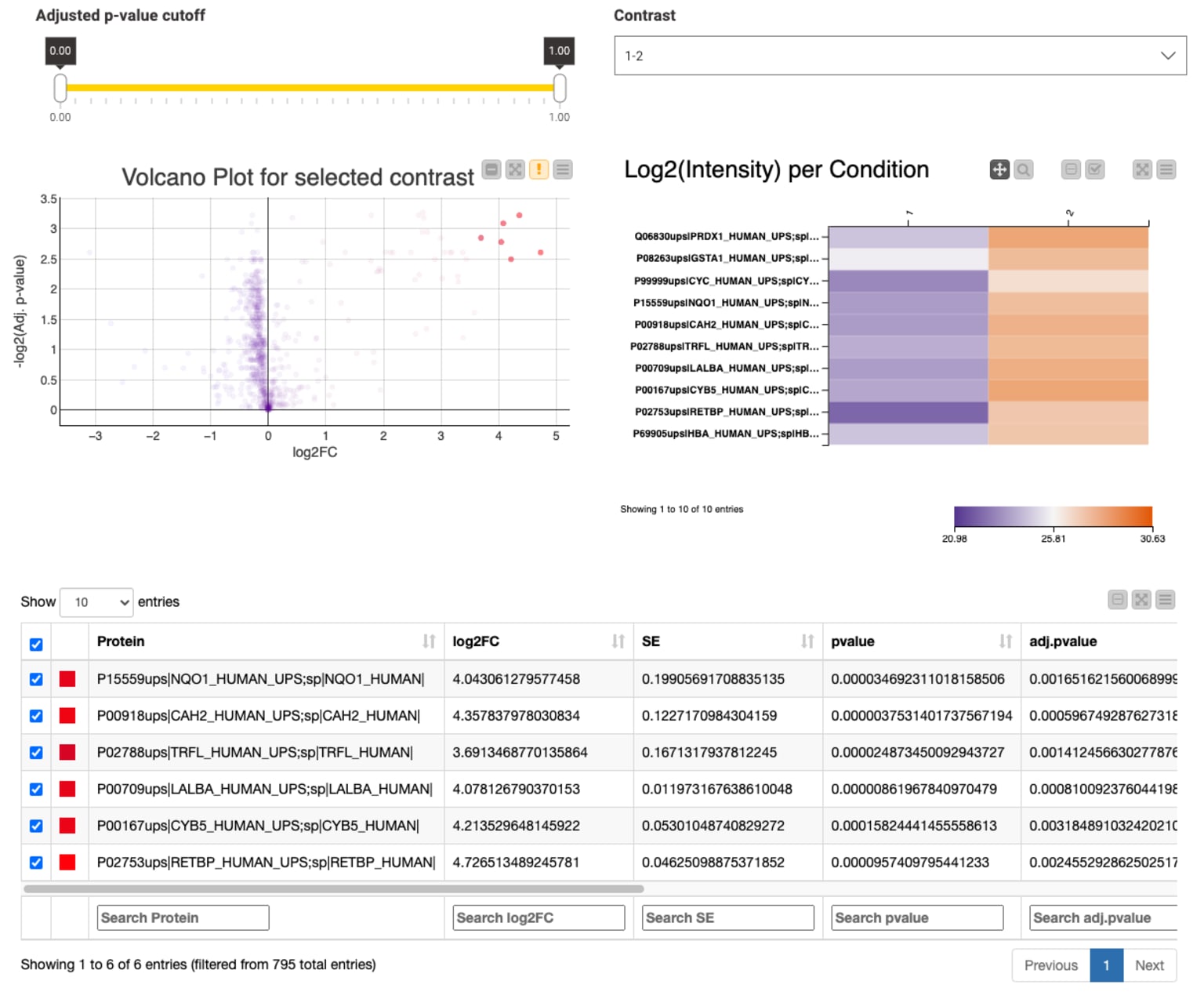Viewport: 1204px width, 999px height.
Task: Click the left handle of p-value cutoff slider
Action: (60, 88)
